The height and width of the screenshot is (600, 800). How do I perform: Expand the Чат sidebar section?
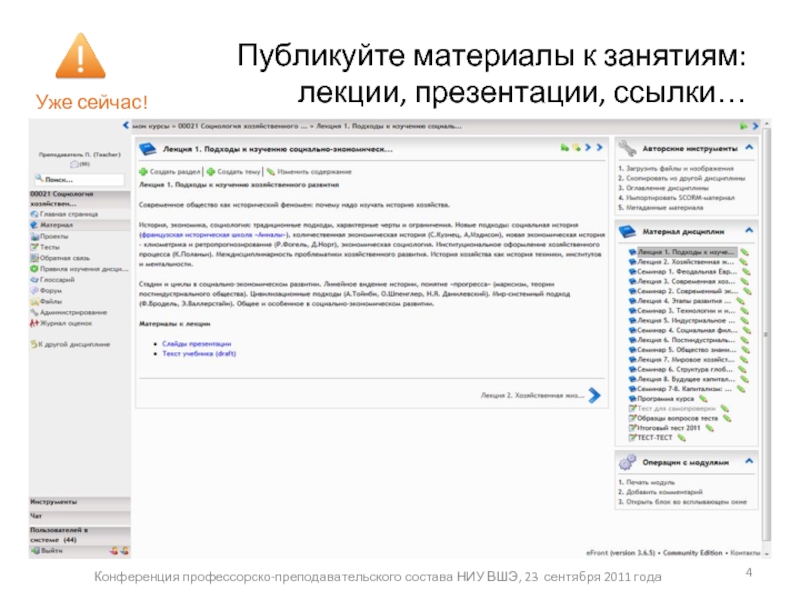click(x=80, y=516)
